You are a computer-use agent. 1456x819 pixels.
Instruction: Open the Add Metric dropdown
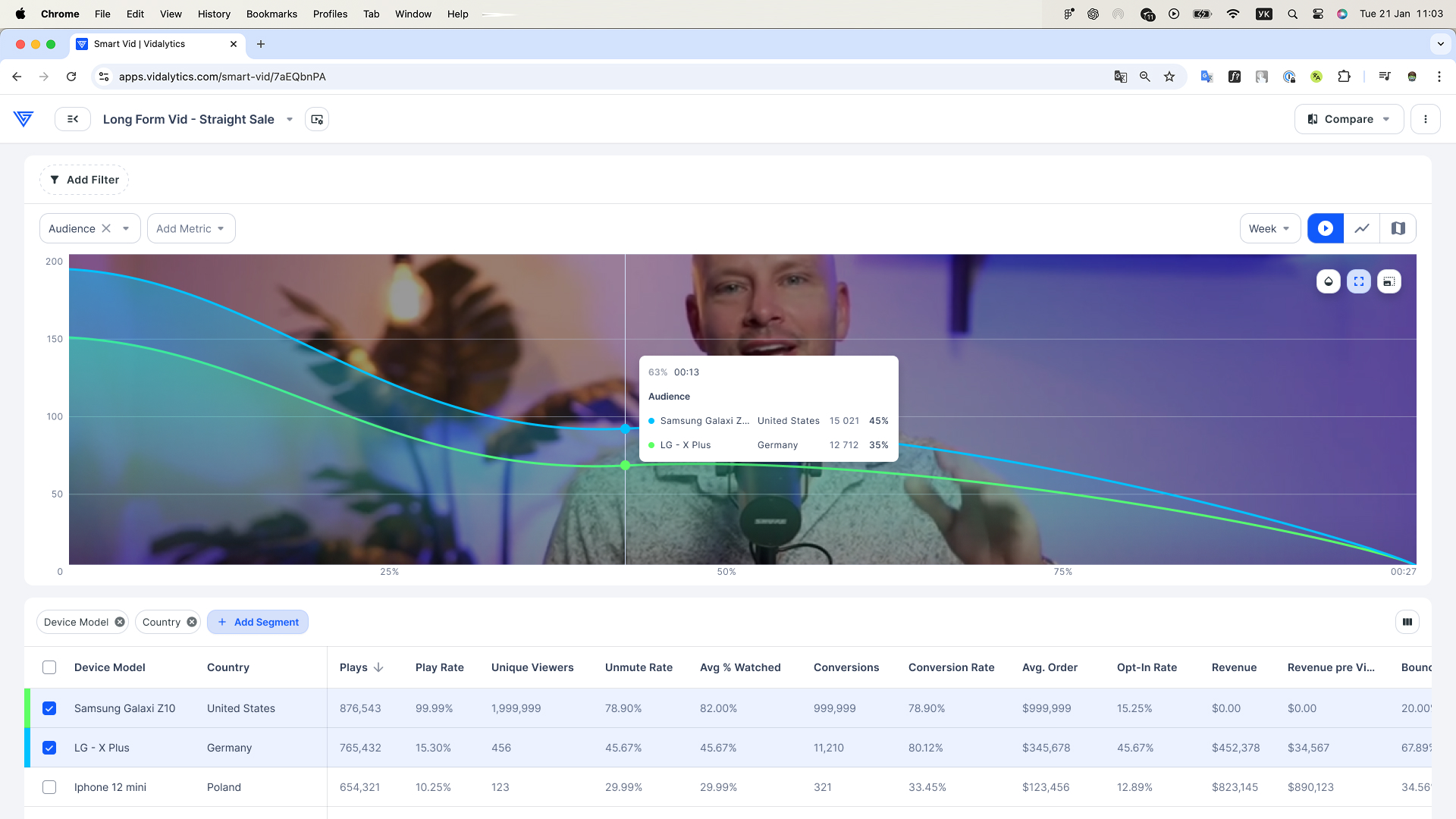[190, 228]
